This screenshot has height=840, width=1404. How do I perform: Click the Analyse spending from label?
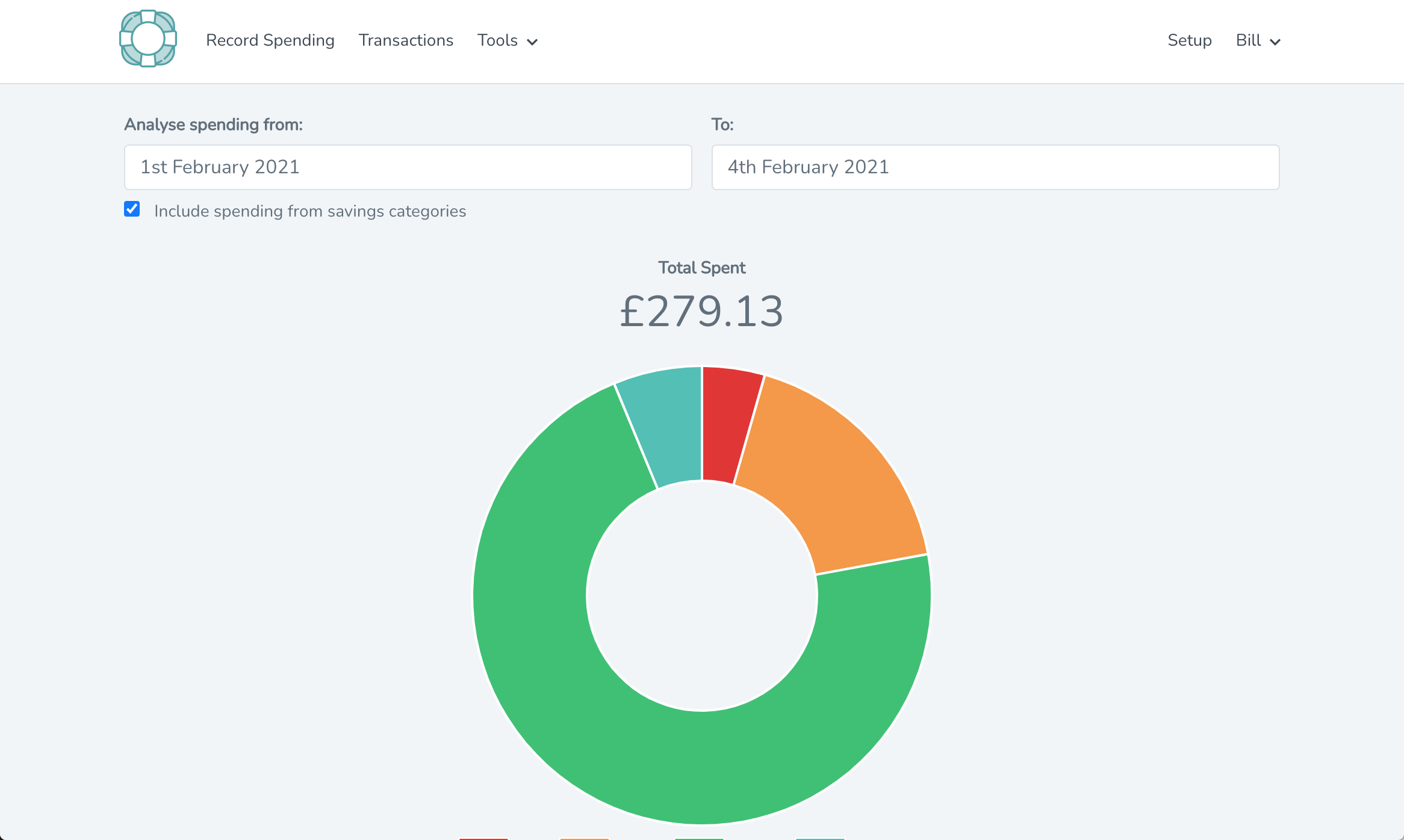pos(213,125)
